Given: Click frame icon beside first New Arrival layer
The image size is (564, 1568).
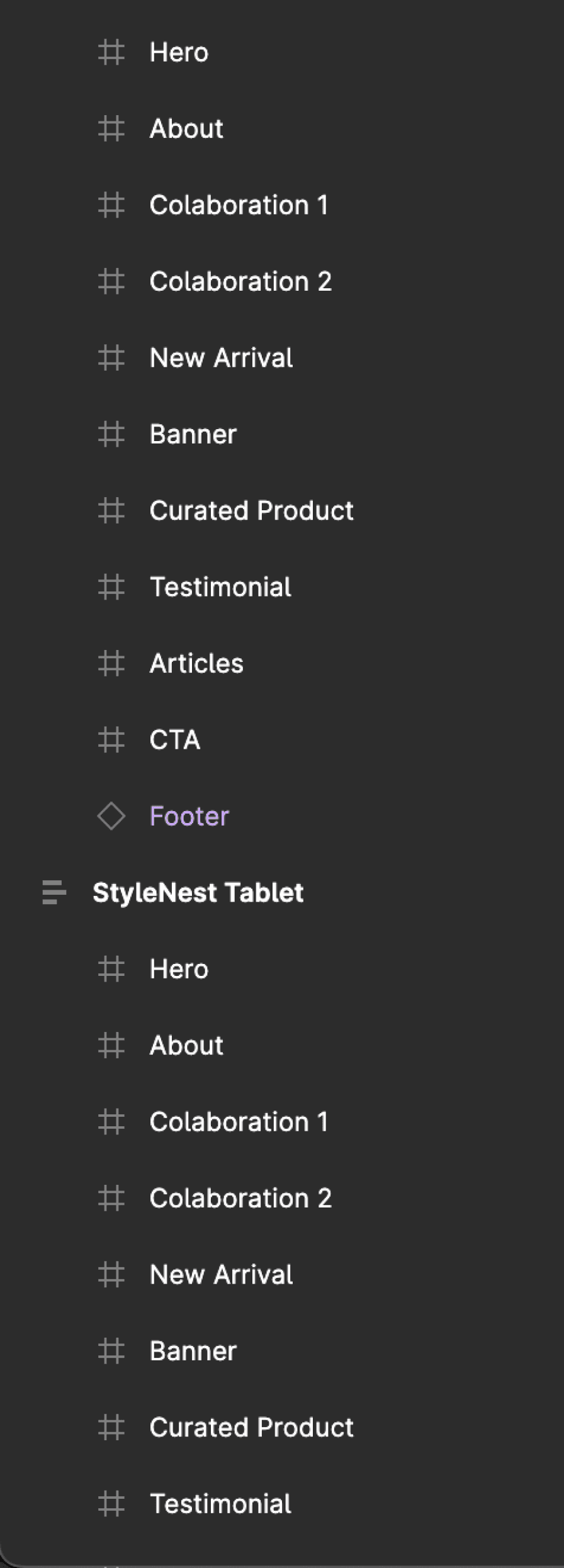Looking at the screenshot, I should click(111, 358).
